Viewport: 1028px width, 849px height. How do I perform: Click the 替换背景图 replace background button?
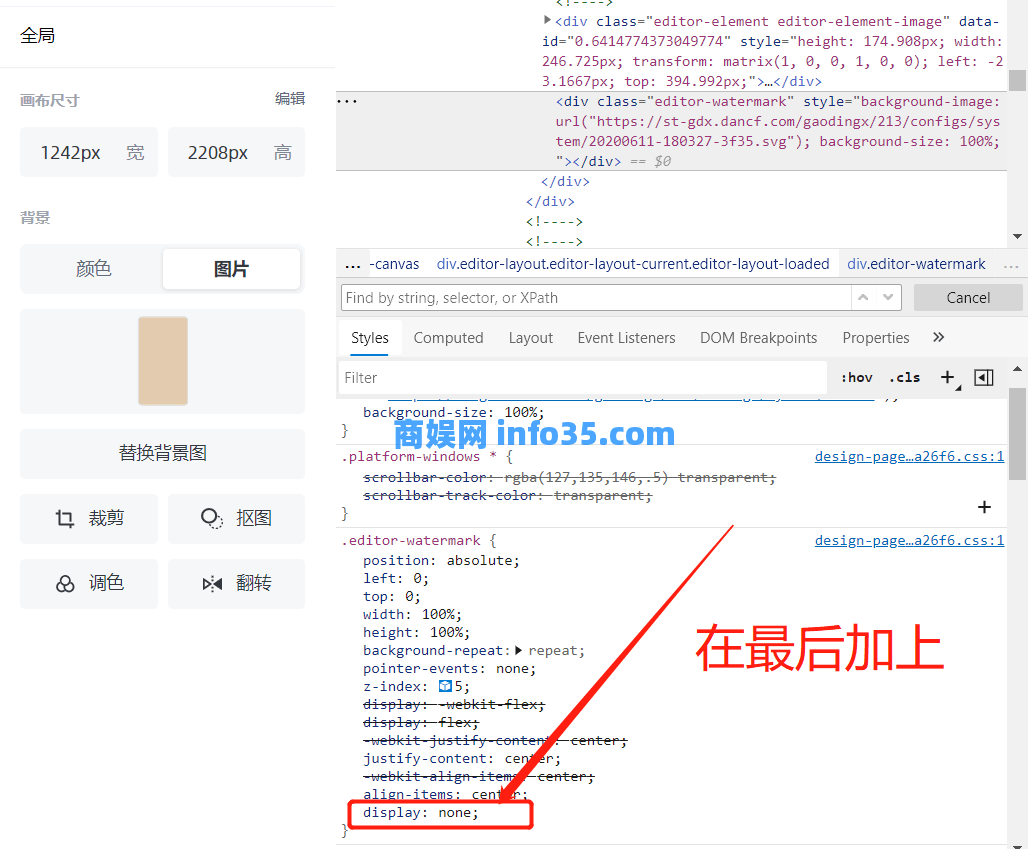point(162,453)
